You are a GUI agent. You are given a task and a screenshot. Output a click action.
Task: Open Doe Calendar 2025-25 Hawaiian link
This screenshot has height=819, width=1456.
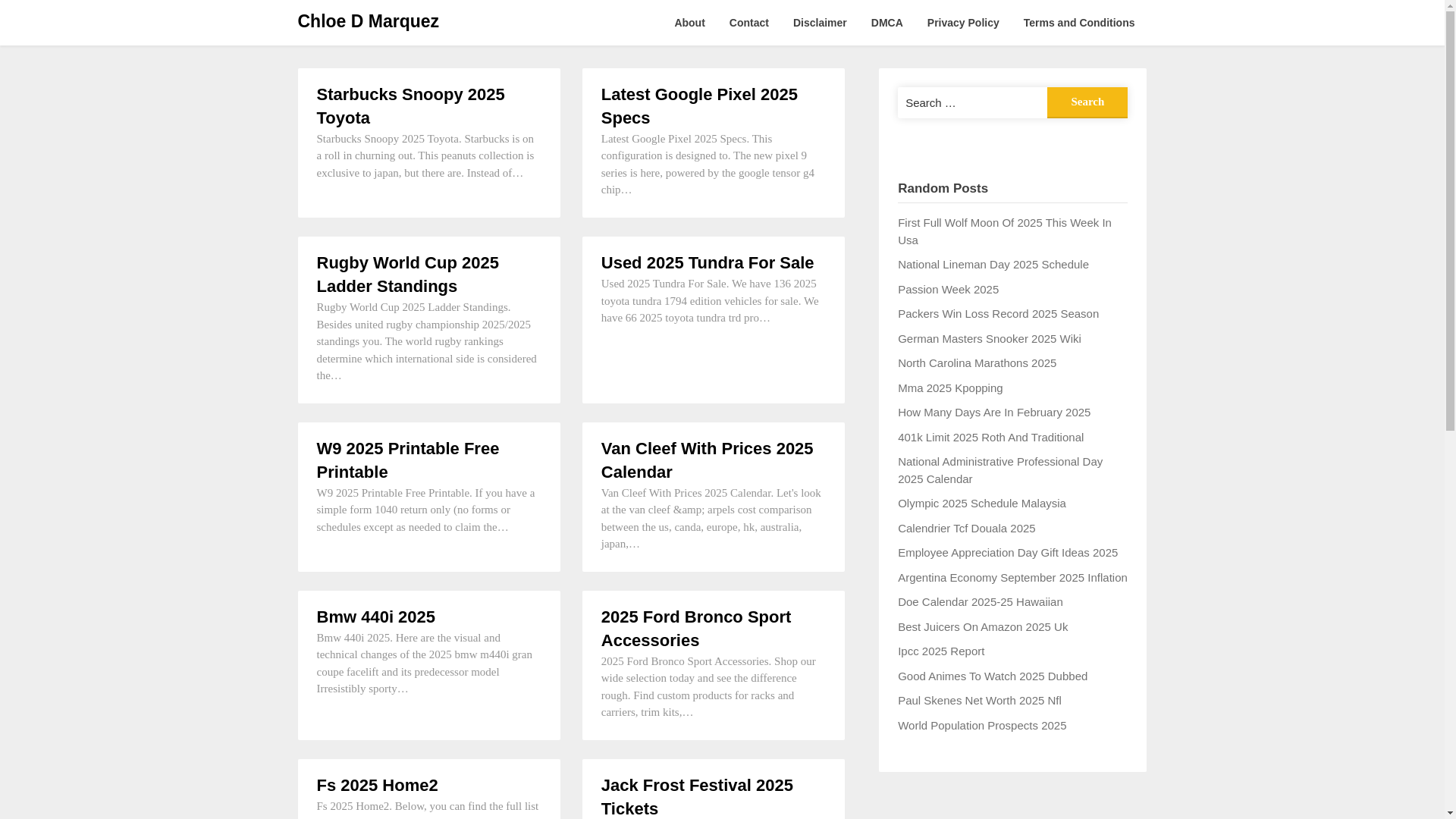coord(981,602)
